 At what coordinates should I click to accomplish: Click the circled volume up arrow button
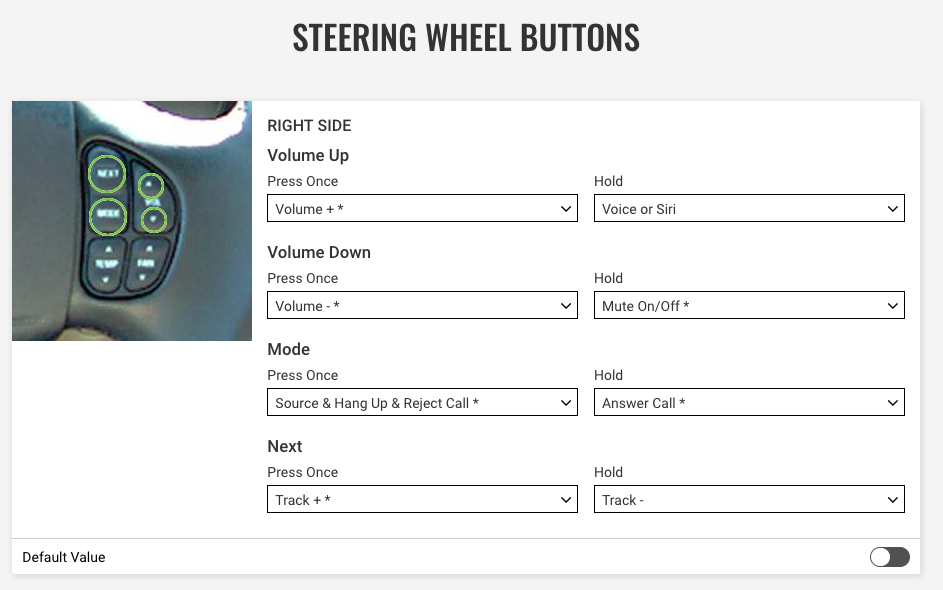152,184
